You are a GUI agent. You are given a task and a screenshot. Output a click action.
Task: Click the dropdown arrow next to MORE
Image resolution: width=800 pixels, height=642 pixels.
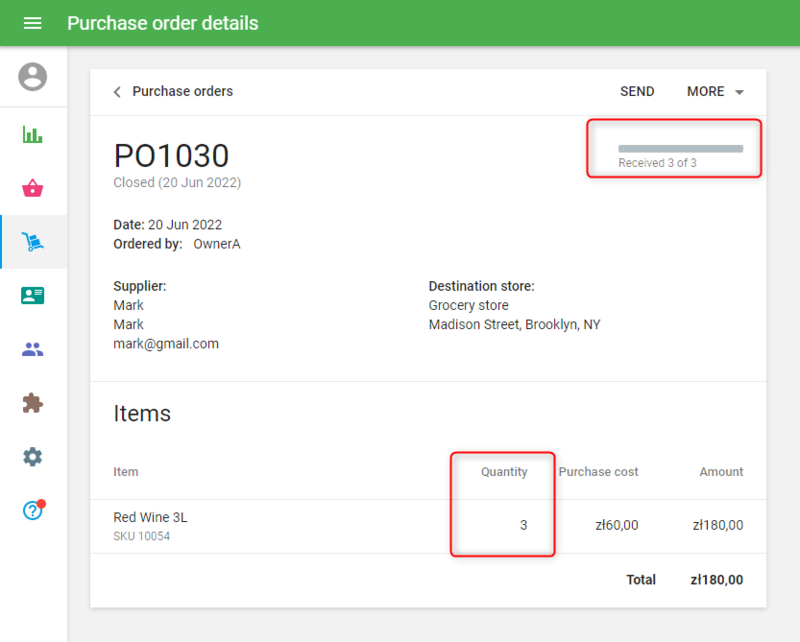tap(740, 92)
